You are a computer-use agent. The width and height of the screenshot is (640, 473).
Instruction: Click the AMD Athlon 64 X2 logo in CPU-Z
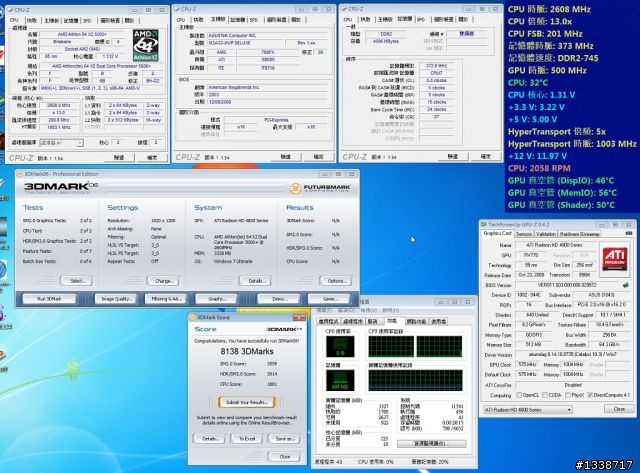pyautogui.click(x=145, y=45)
